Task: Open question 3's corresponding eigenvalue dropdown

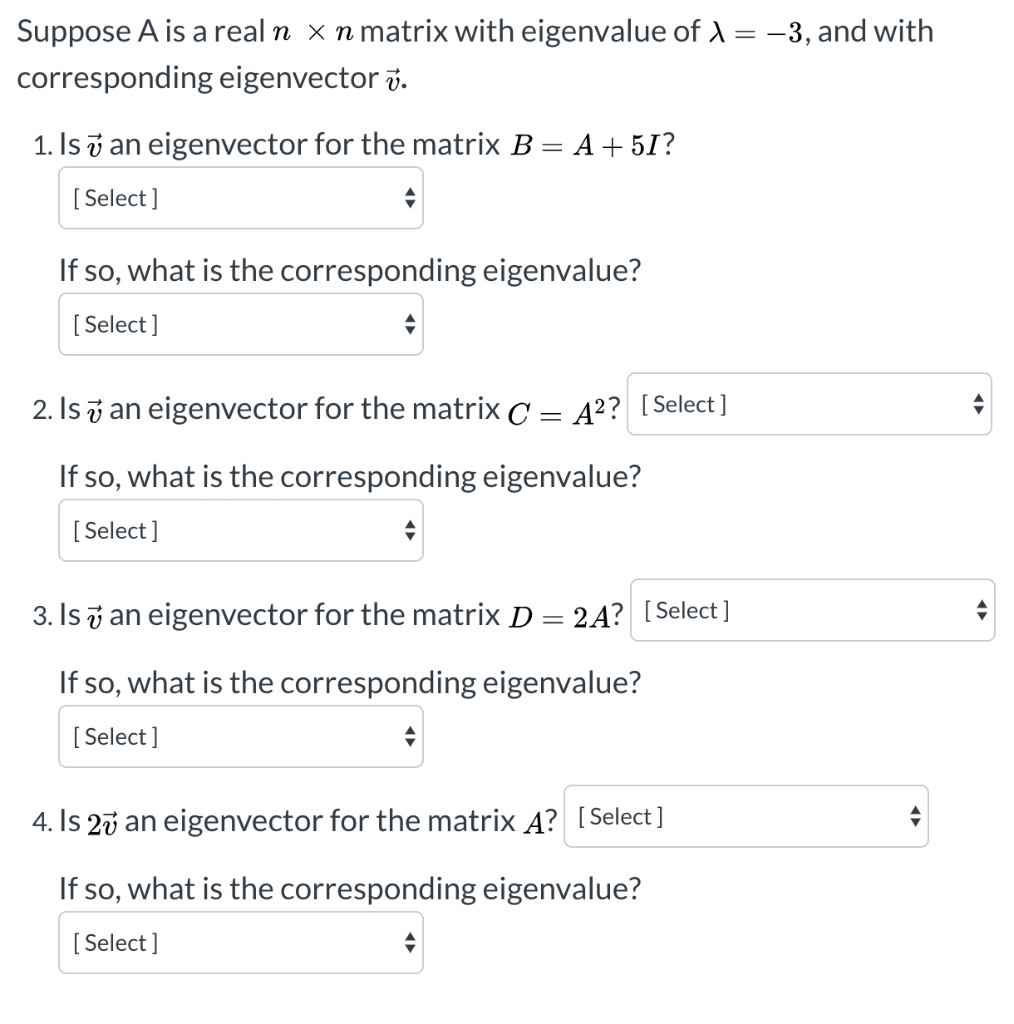Action: coord(240,736)
